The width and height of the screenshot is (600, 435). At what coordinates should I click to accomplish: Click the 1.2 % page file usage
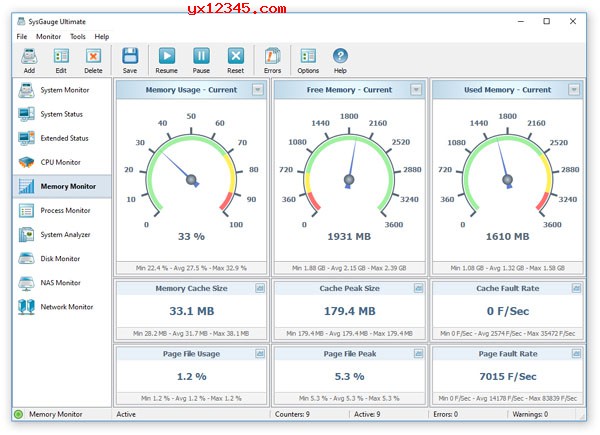192,376
